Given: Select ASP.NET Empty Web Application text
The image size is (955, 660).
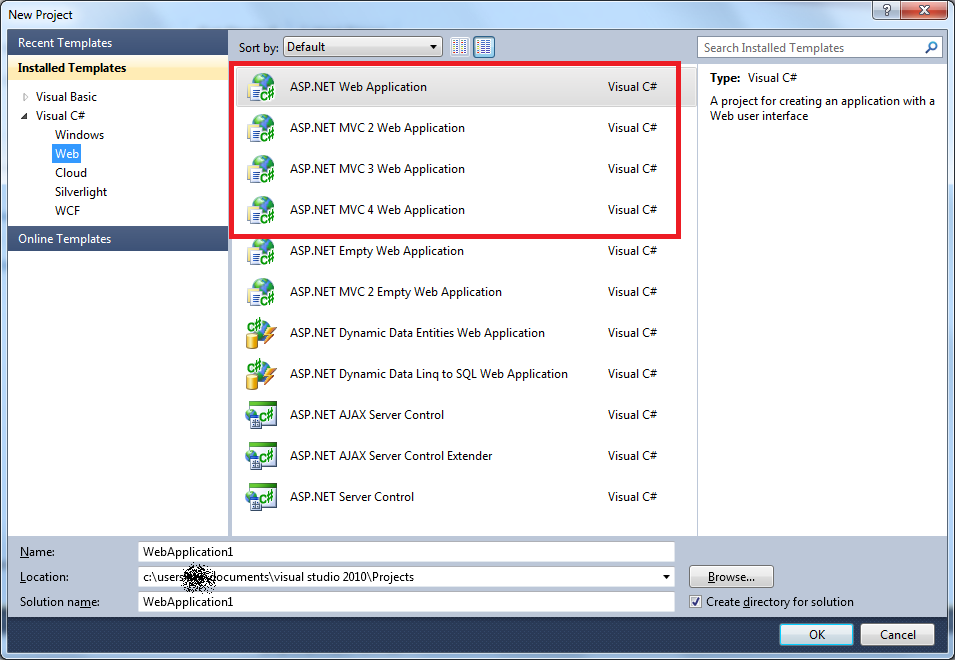Looking at the screenshot, I should (x=376, y=251).
